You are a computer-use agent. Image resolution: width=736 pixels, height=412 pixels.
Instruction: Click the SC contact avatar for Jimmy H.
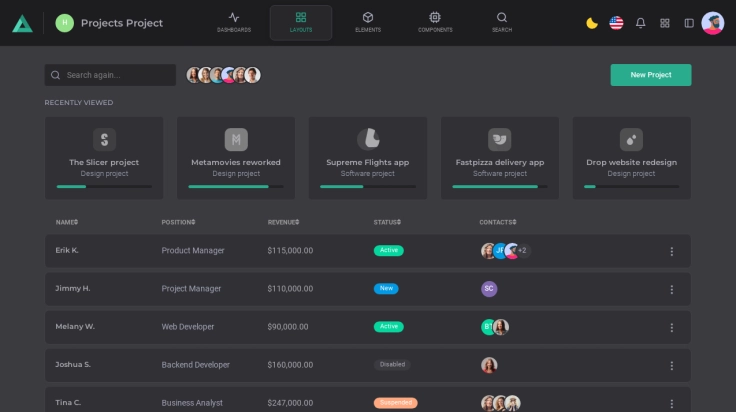489,289
